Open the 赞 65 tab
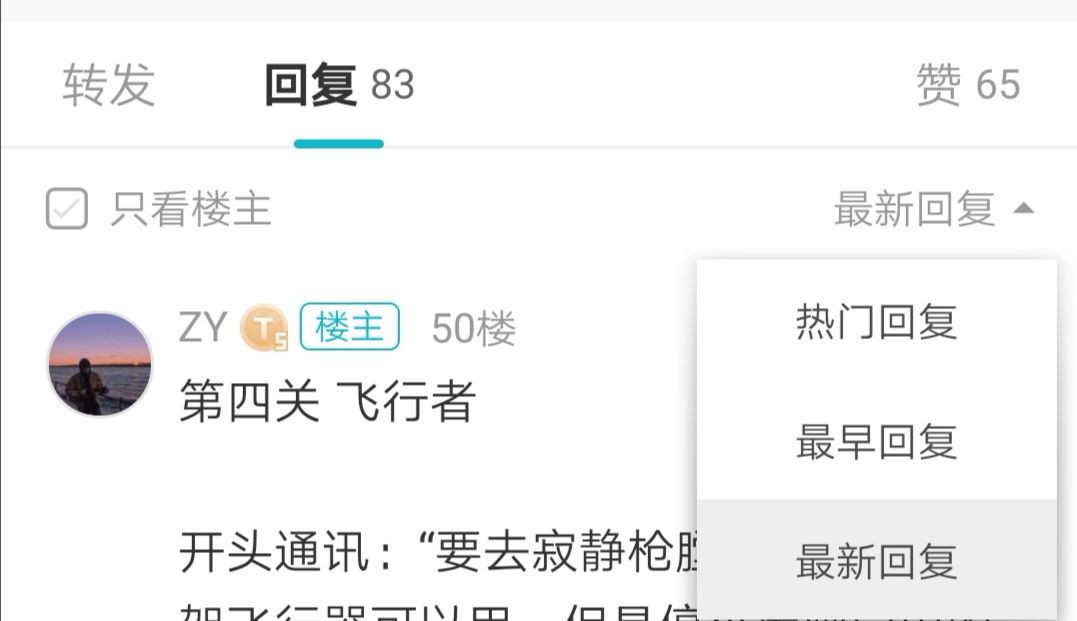 [x=968, y=84]
